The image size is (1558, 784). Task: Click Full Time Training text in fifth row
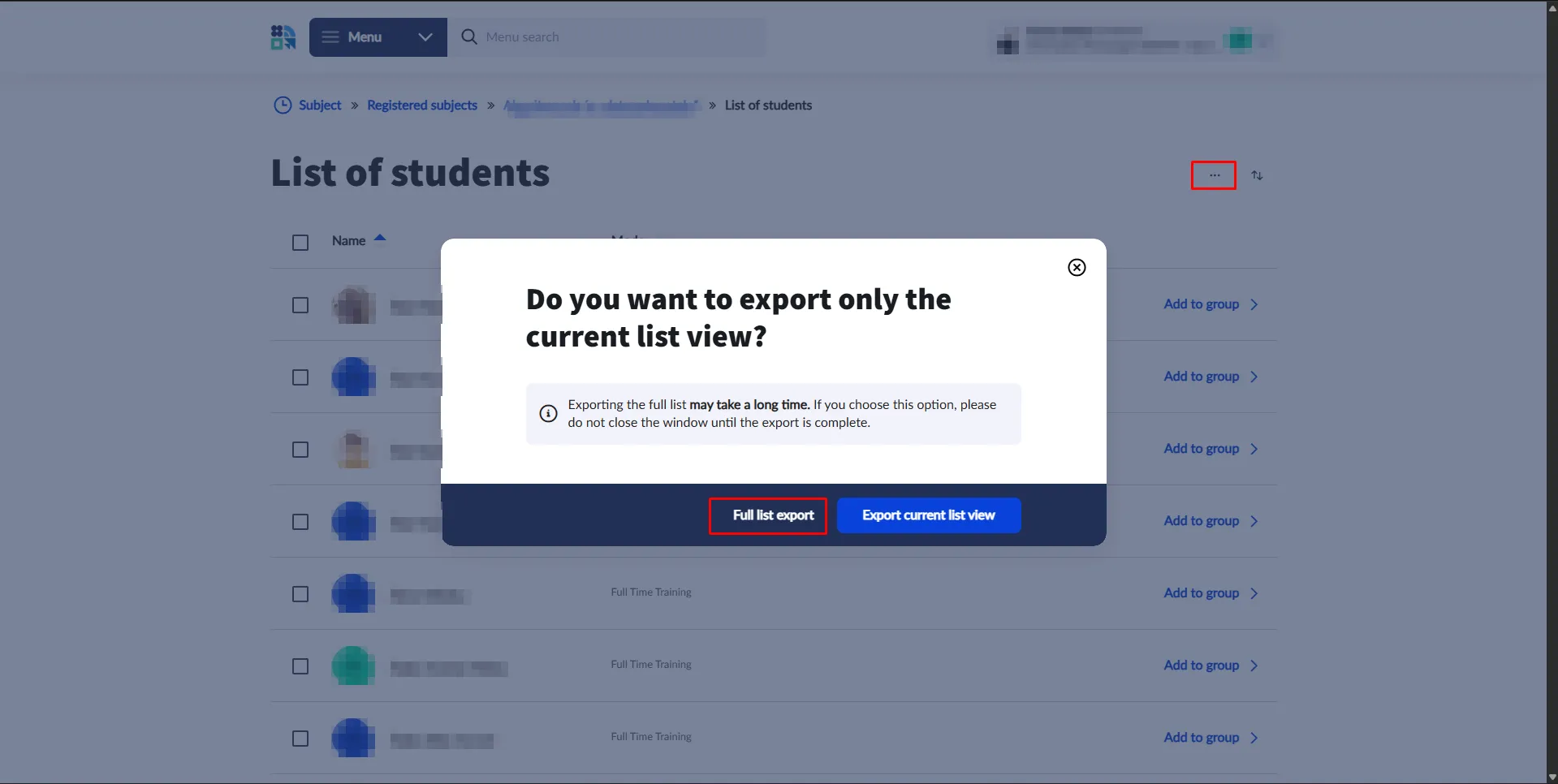click(x=651, y=592)
